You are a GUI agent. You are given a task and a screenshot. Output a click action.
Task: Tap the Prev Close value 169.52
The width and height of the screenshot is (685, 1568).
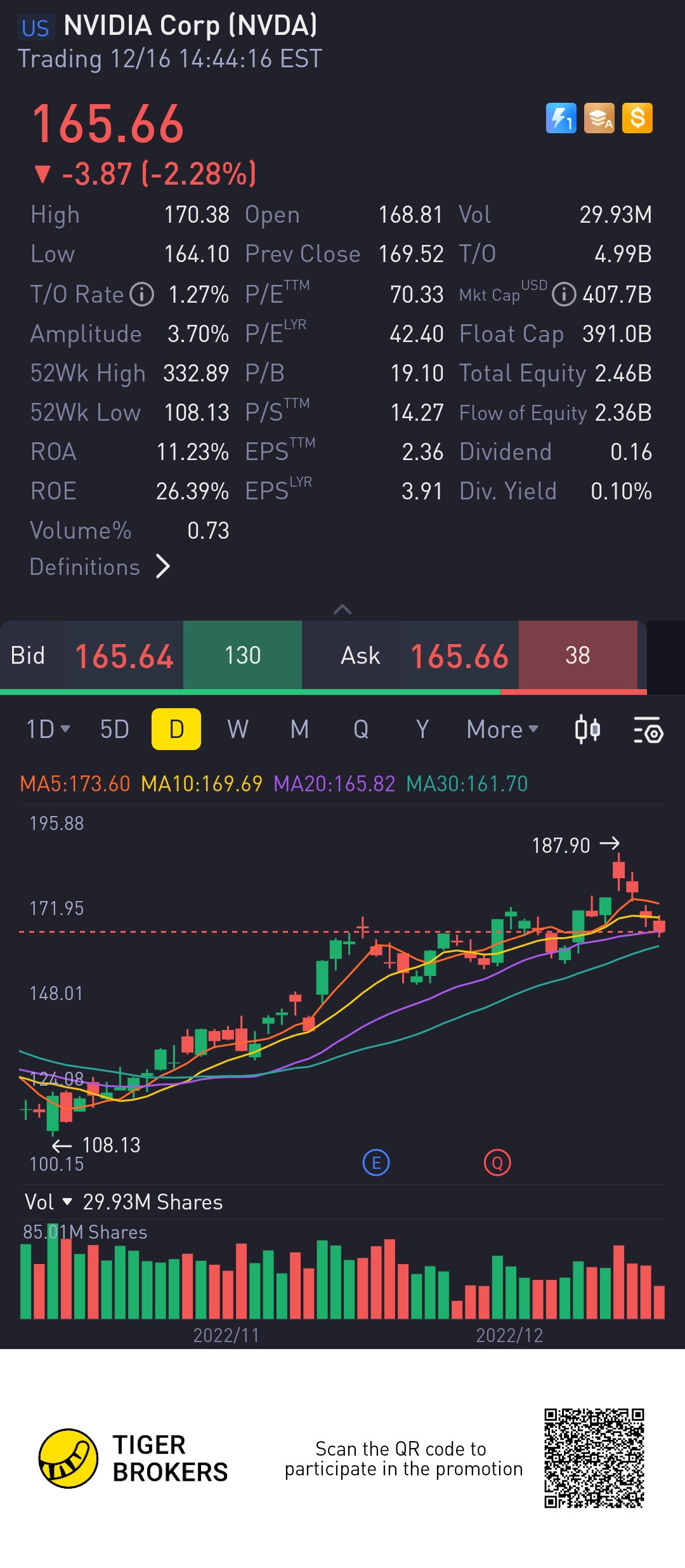[x=411, y=254]
